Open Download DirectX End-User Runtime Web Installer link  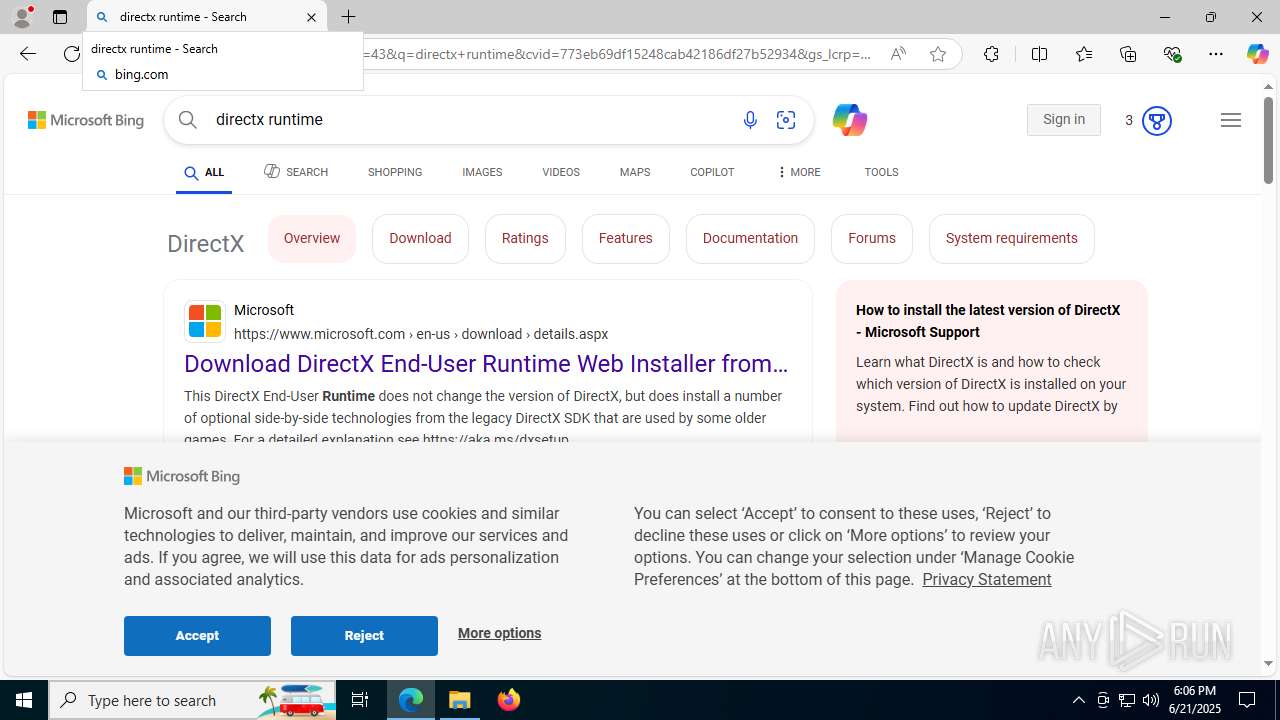pyautogui.click(x=486, y=364)
